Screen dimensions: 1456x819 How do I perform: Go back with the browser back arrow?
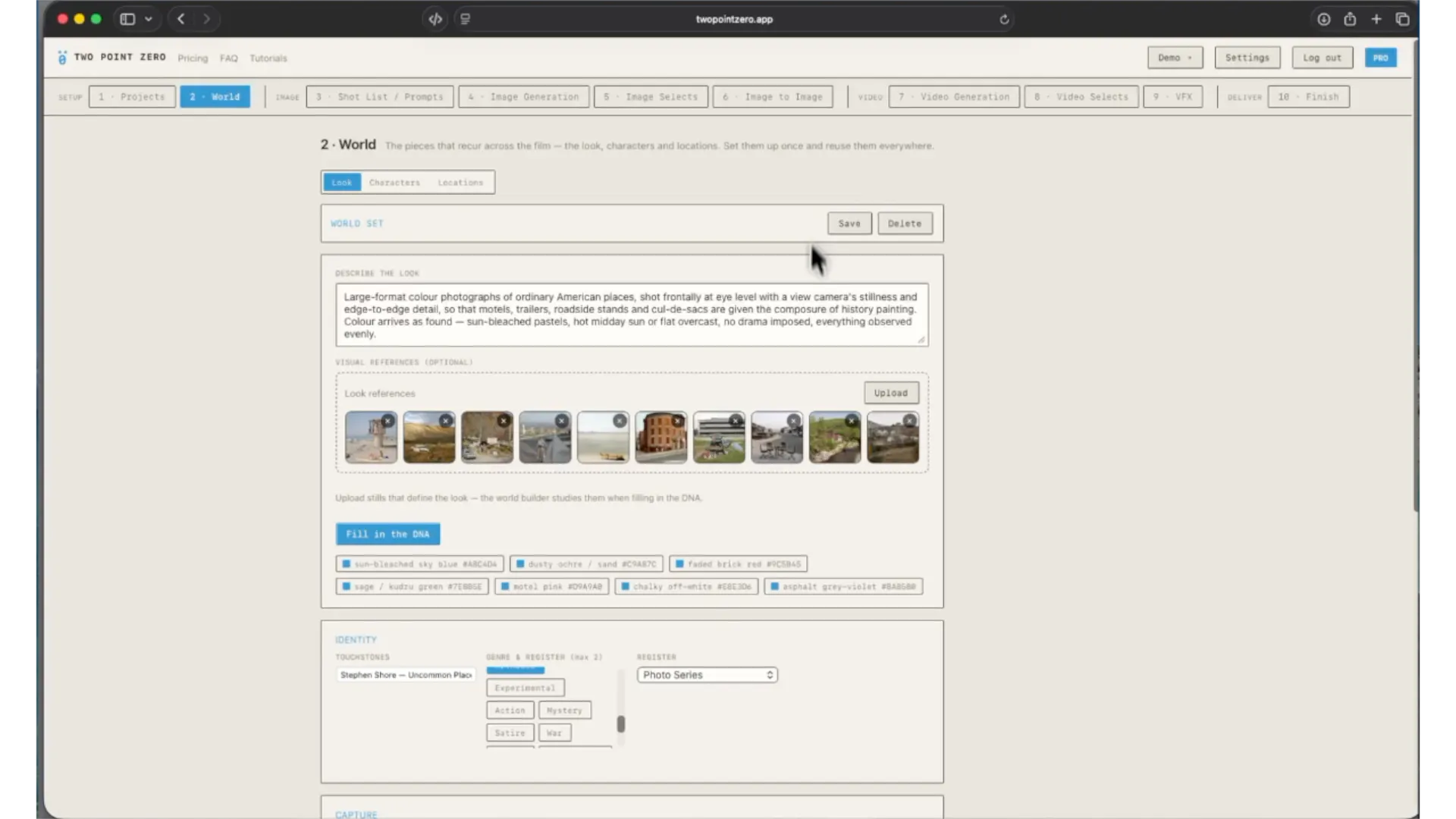[180, 19]
